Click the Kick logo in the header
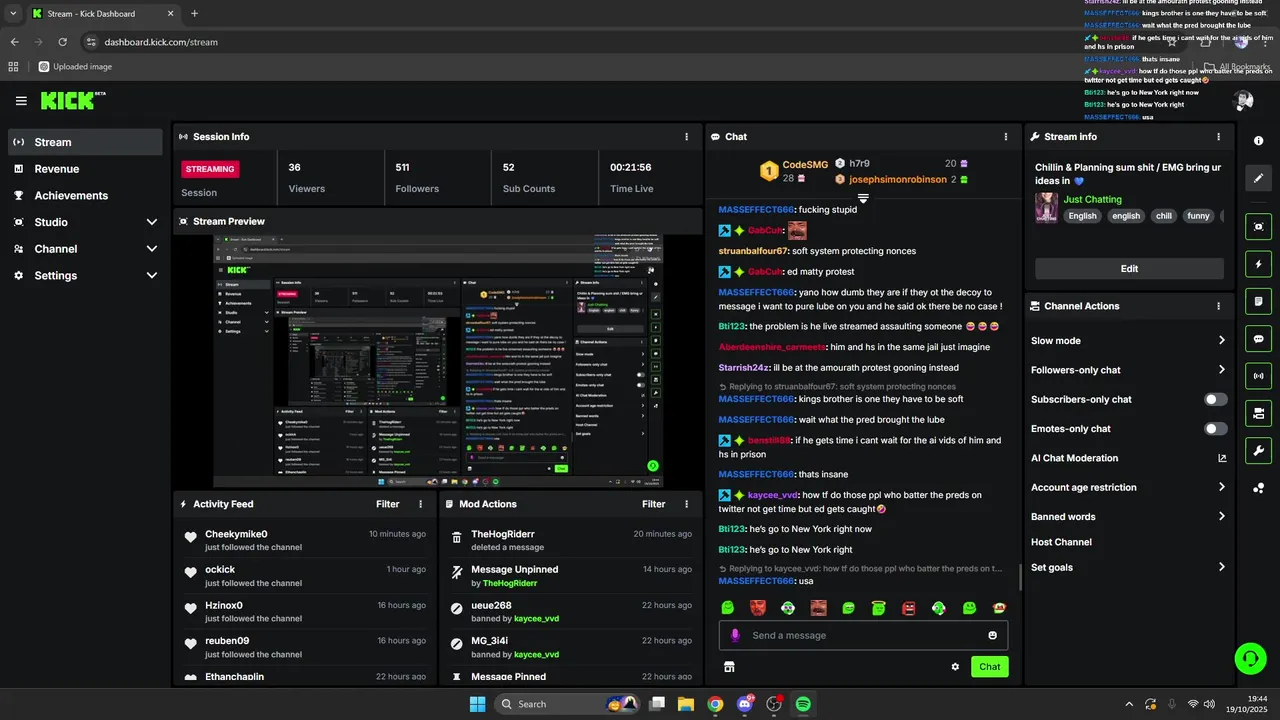The width and height of the screenshot is (1280, 720). (72, 100)
